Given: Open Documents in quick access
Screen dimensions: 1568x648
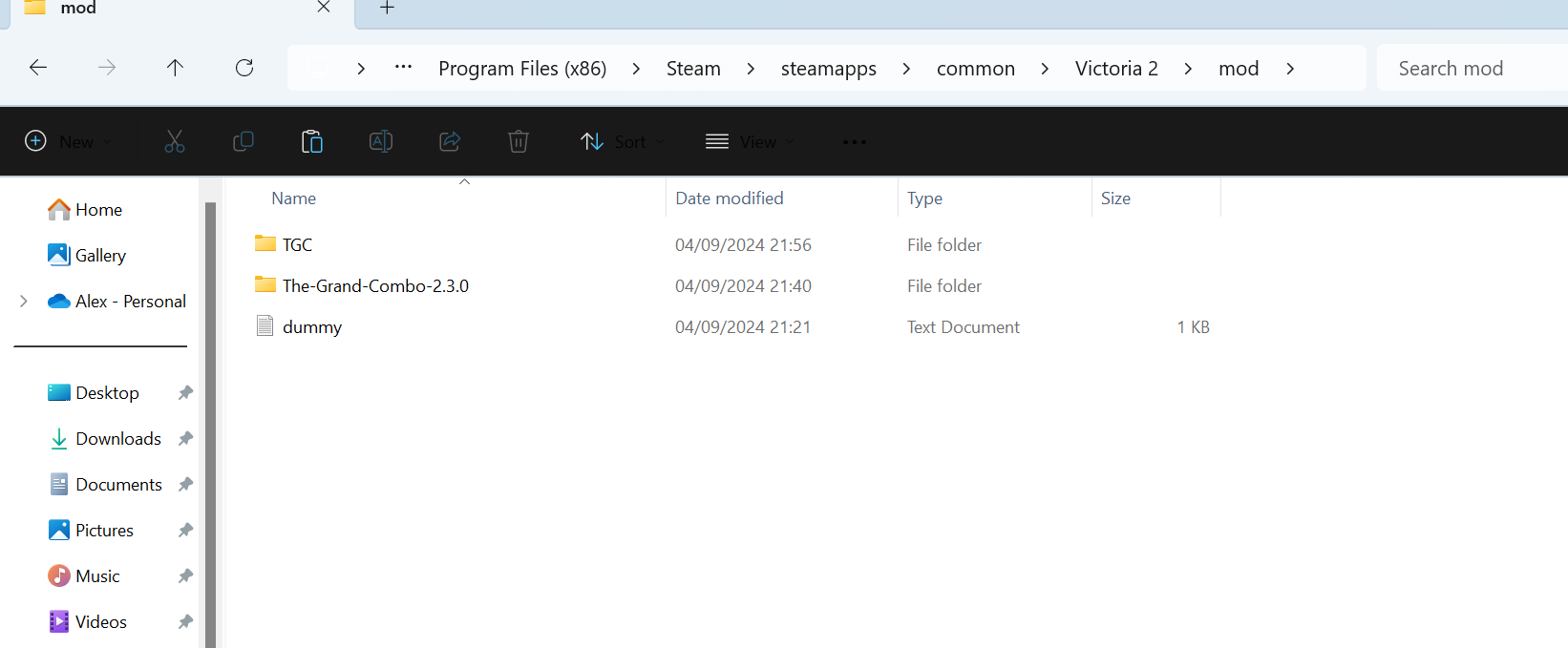Looking at the screenshot, I should (x=105, y=484).
